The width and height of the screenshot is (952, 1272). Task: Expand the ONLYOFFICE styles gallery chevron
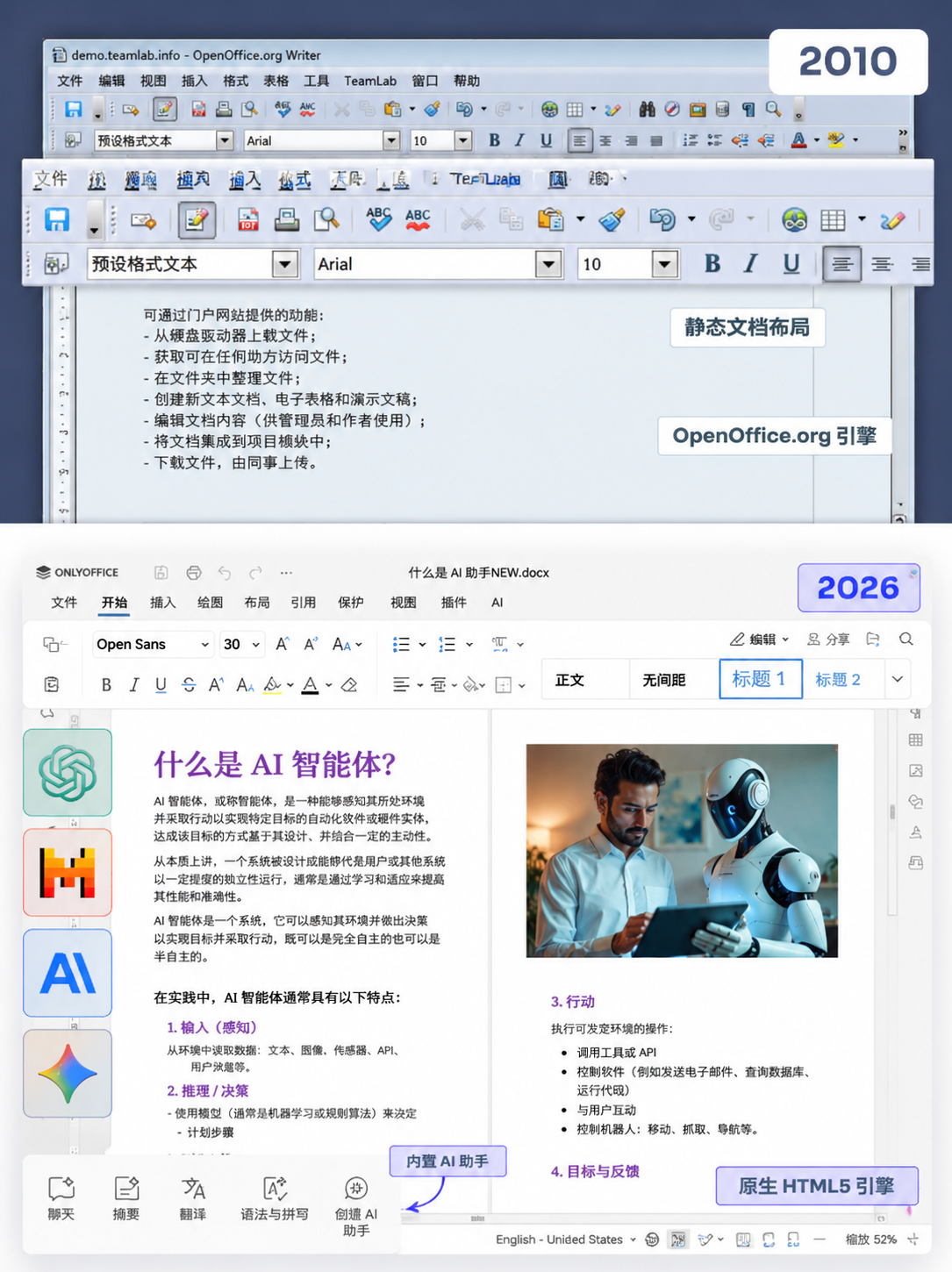(x=898, y=679)
